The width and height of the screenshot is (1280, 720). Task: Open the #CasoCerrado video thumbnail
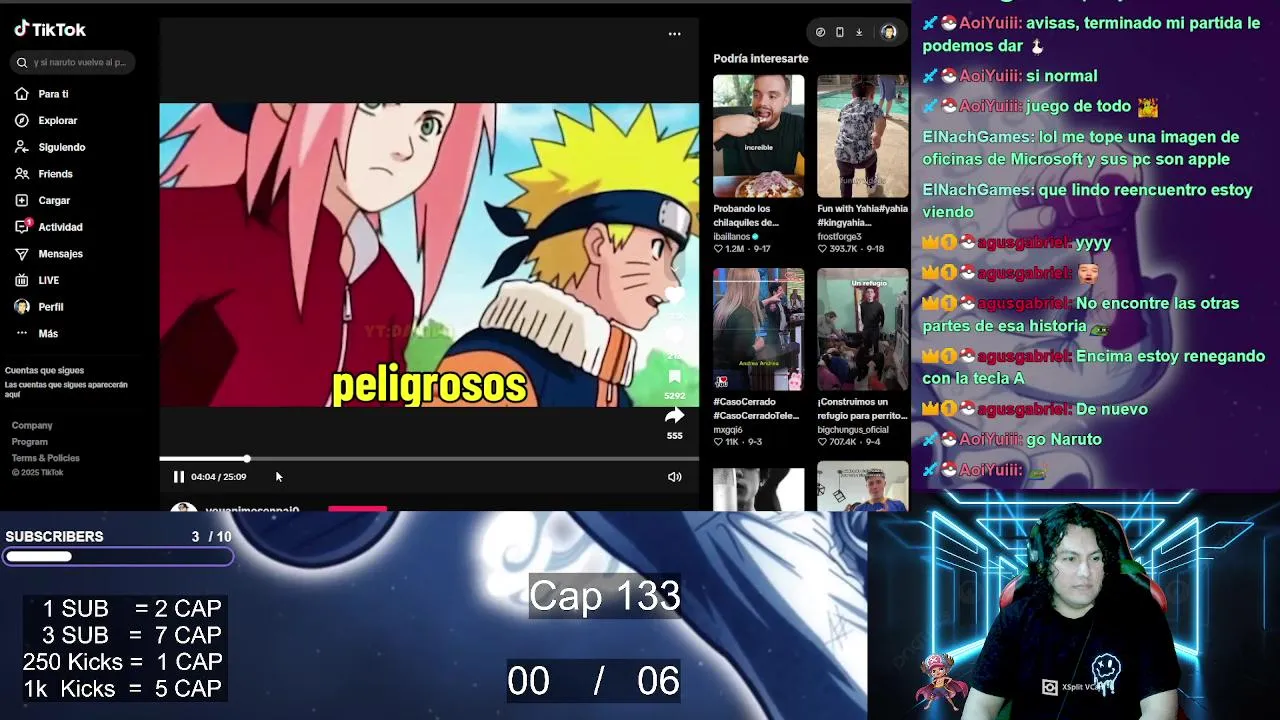[x=758, y=329]
